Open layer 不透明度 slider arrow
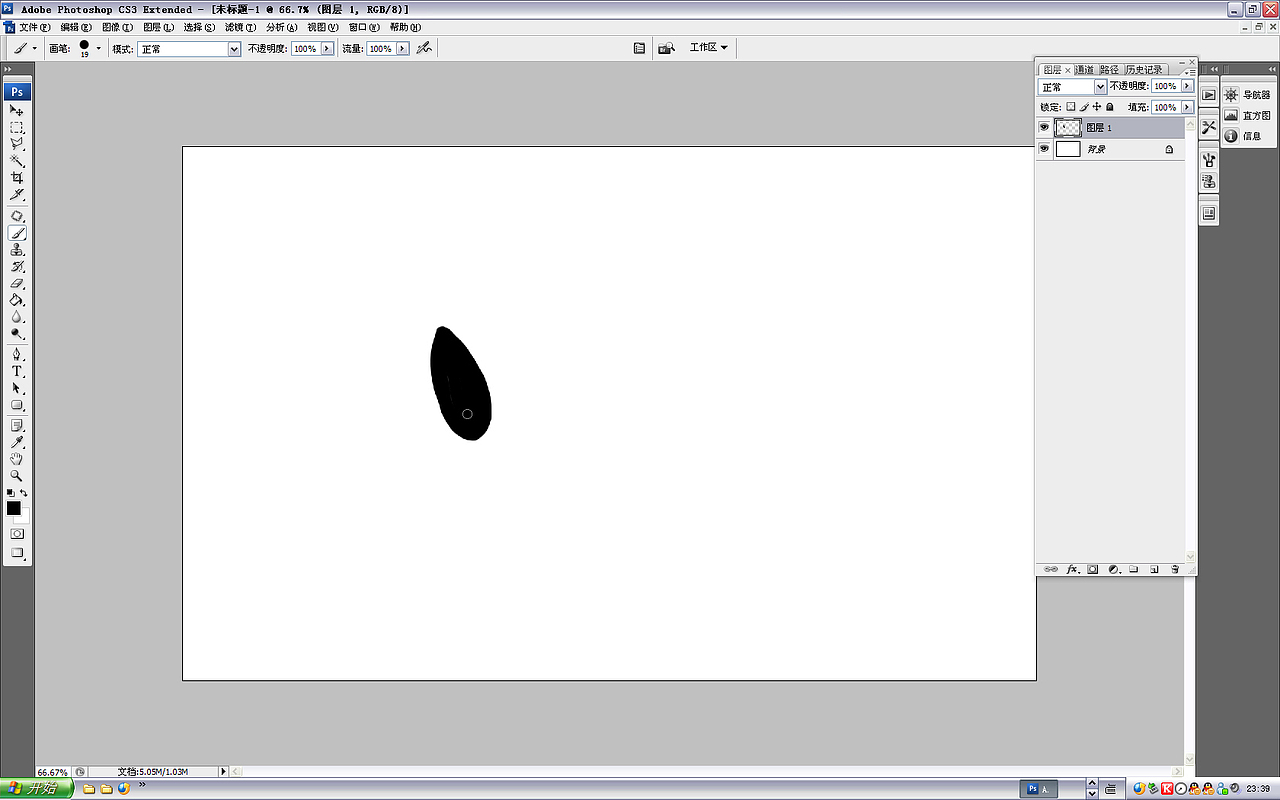 [x=1187, y=87]
